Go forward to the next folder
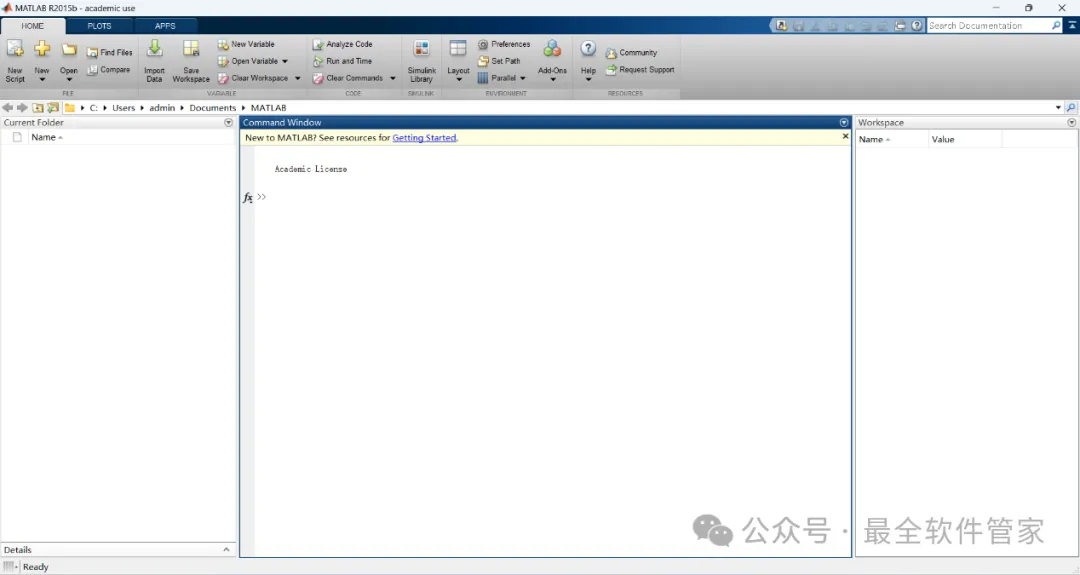Viewport: 1080px width, 575px height. [22, 107]
